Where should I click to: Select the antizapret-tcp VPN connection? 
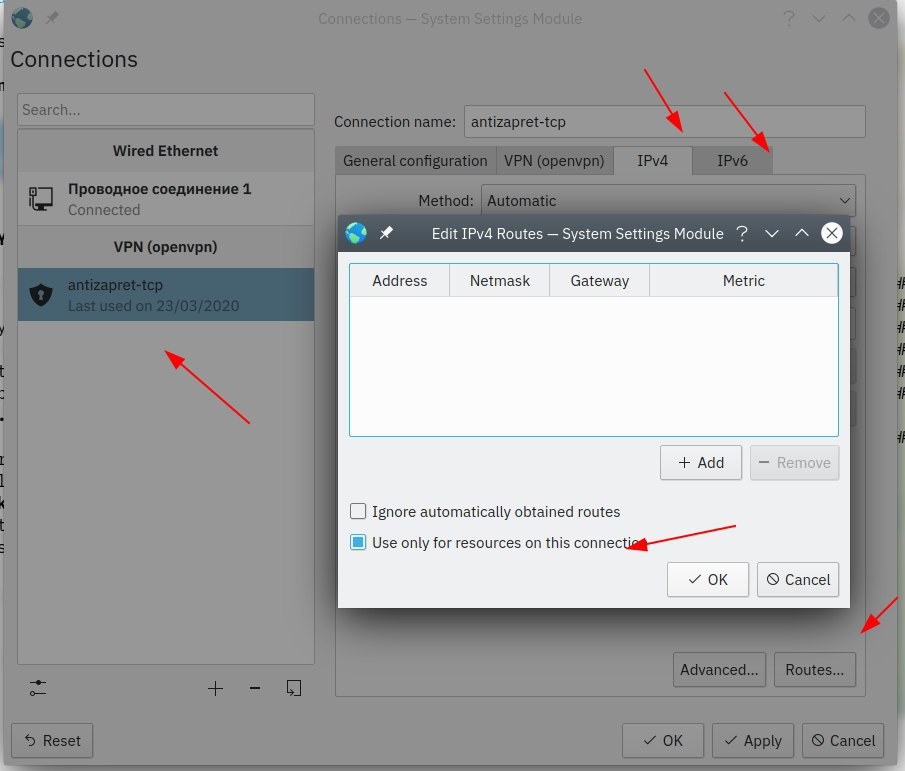pyautogui.click(x=166, y=294)
